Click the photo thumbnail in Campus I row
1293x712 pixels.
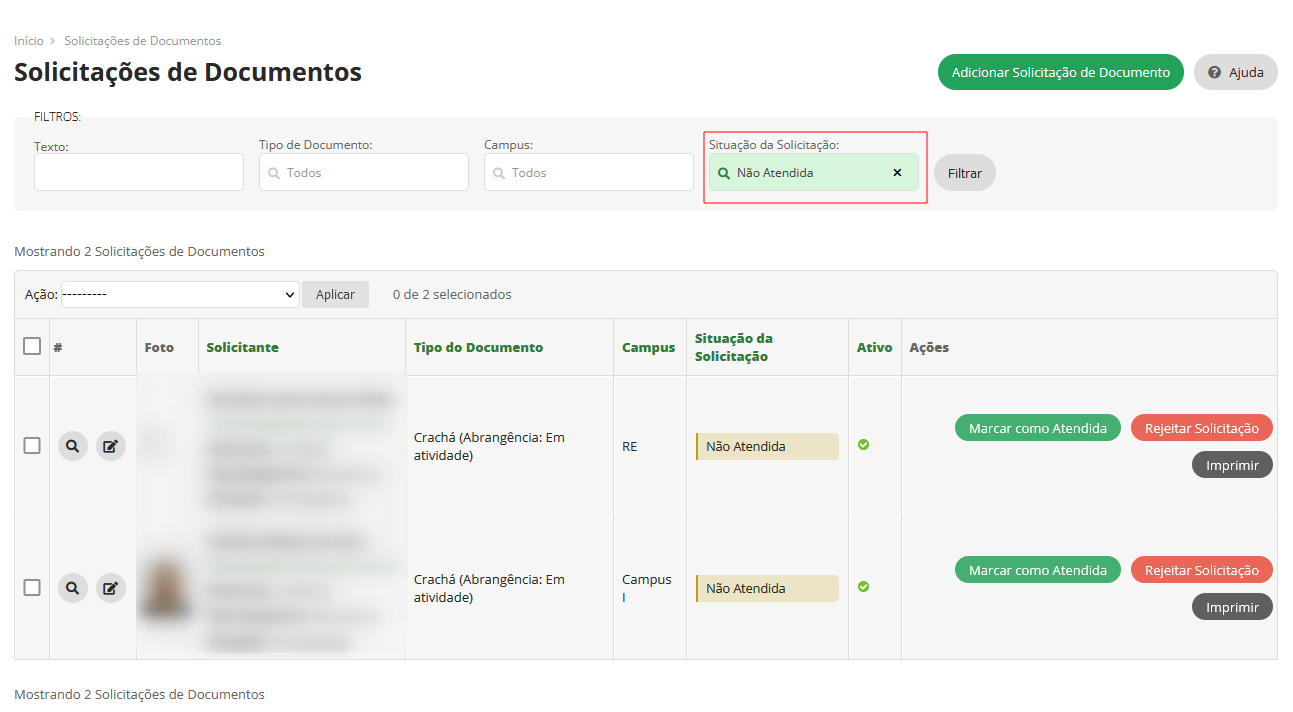coord(167,589)
